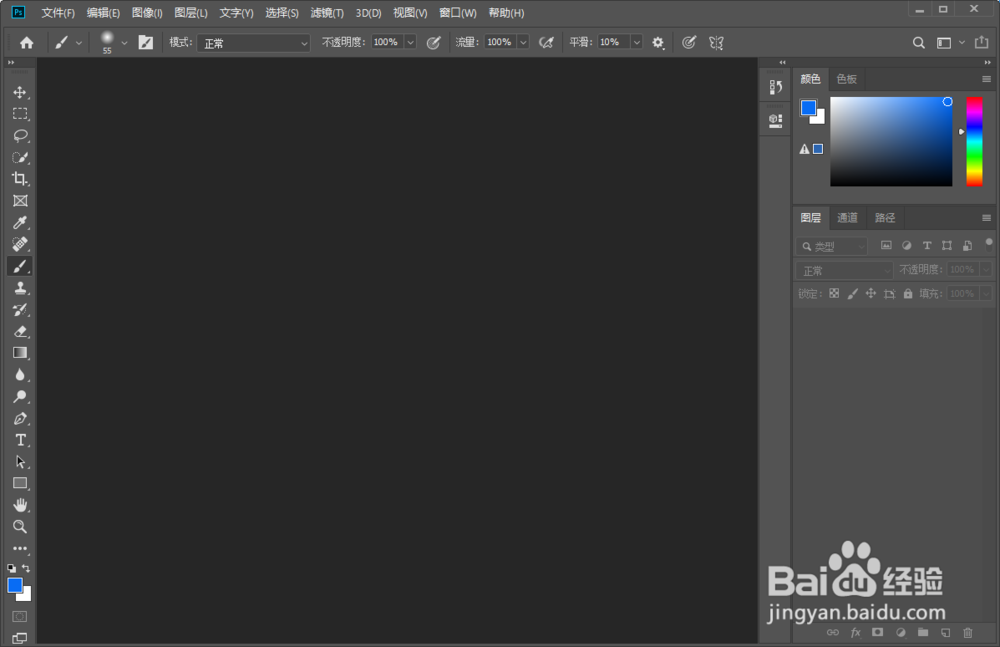
Task: Open the History panel icon
Action: [x=776, y=87]
